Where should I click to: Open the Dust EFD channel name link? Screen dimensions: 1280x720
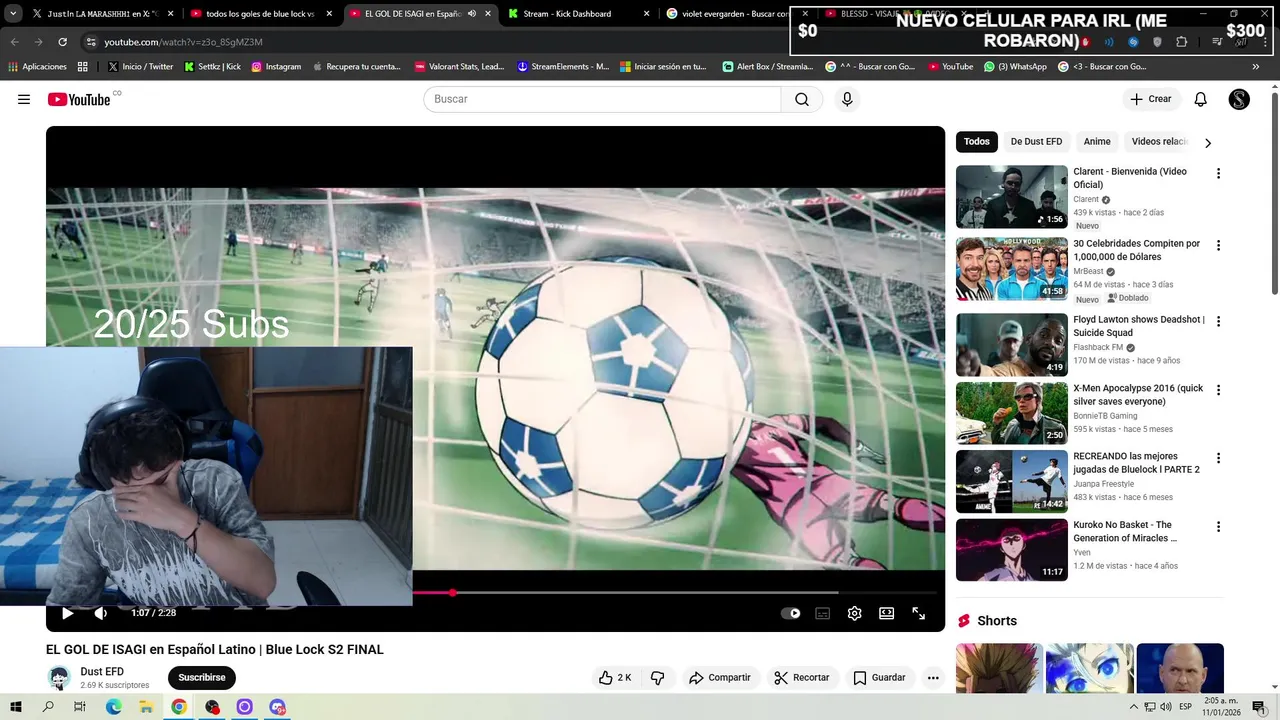(x=102, y=672)
